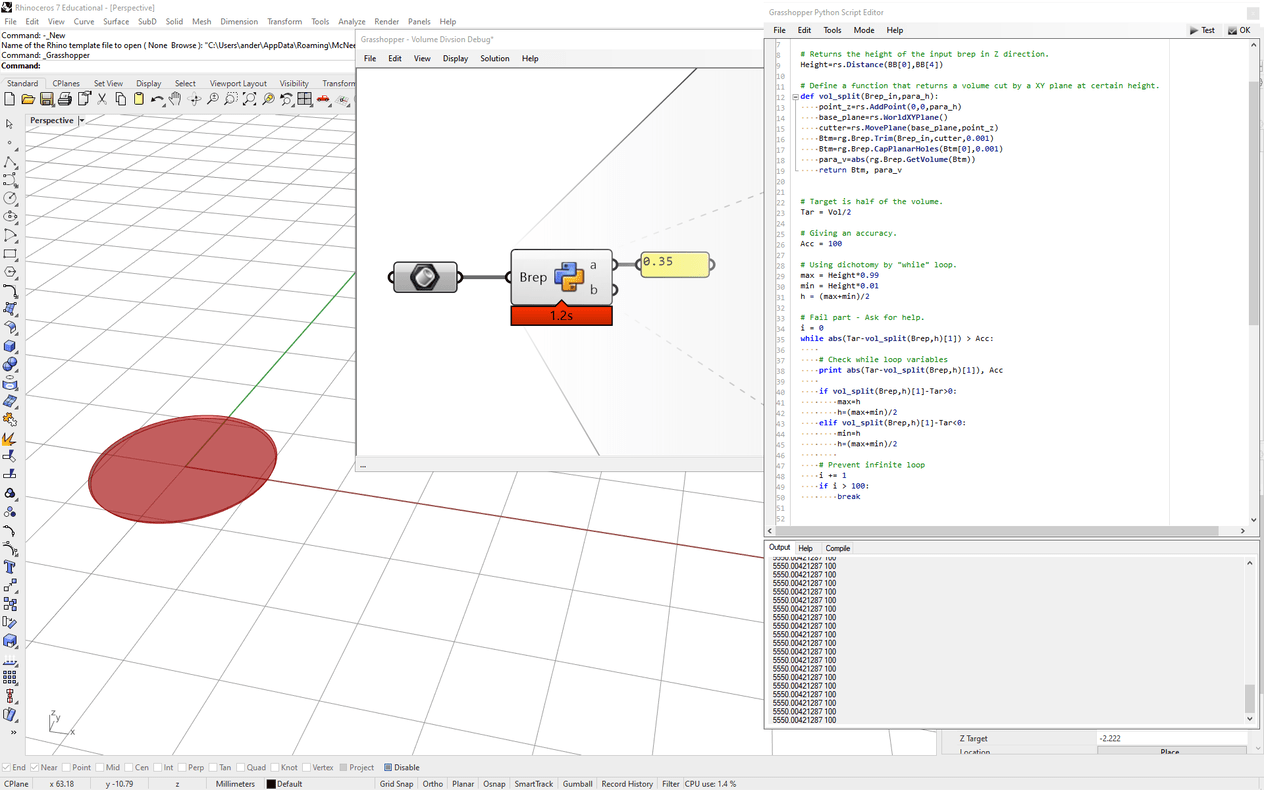
Task: Click the Print icon in toolbar
Action: [65, 99]
